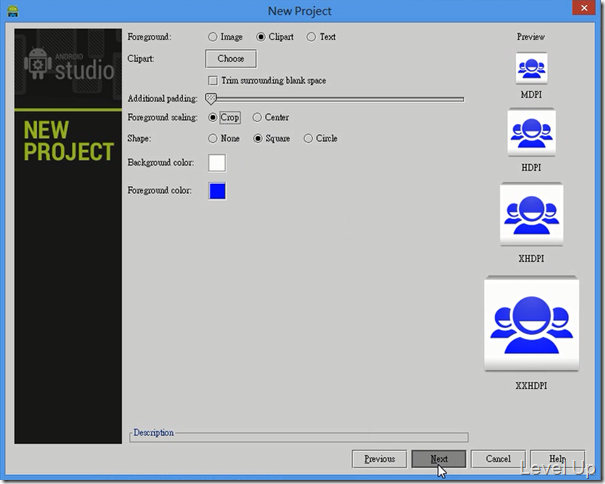Close the New Project dialog
Screen dimensions: 605x484
[584, 8]
